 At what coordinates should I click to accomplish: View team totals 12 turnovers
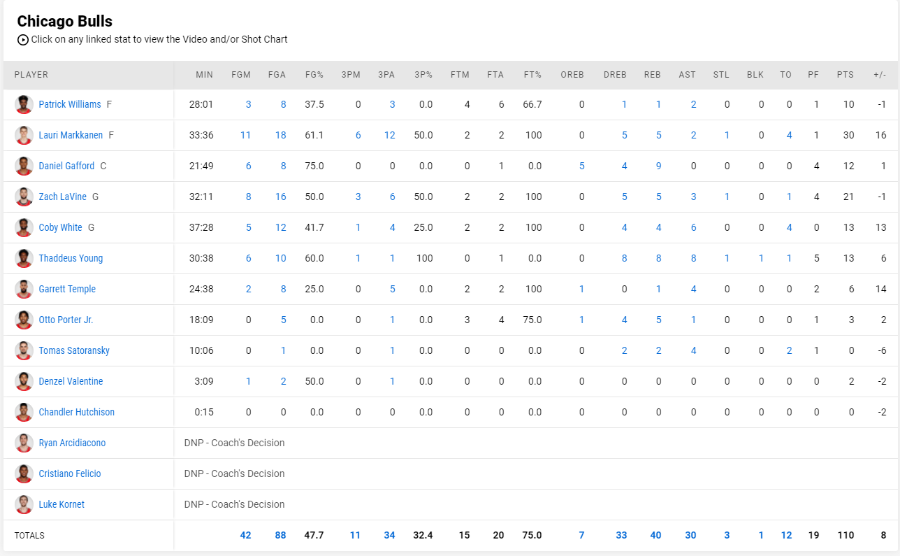[x=786, y=535]
